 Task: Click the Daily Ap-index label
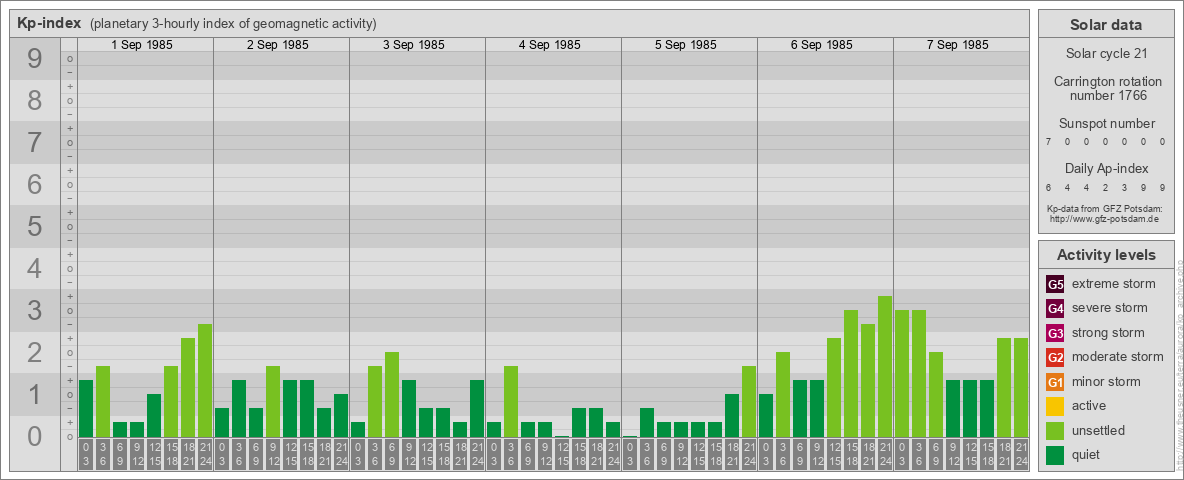coord(1106,168)
